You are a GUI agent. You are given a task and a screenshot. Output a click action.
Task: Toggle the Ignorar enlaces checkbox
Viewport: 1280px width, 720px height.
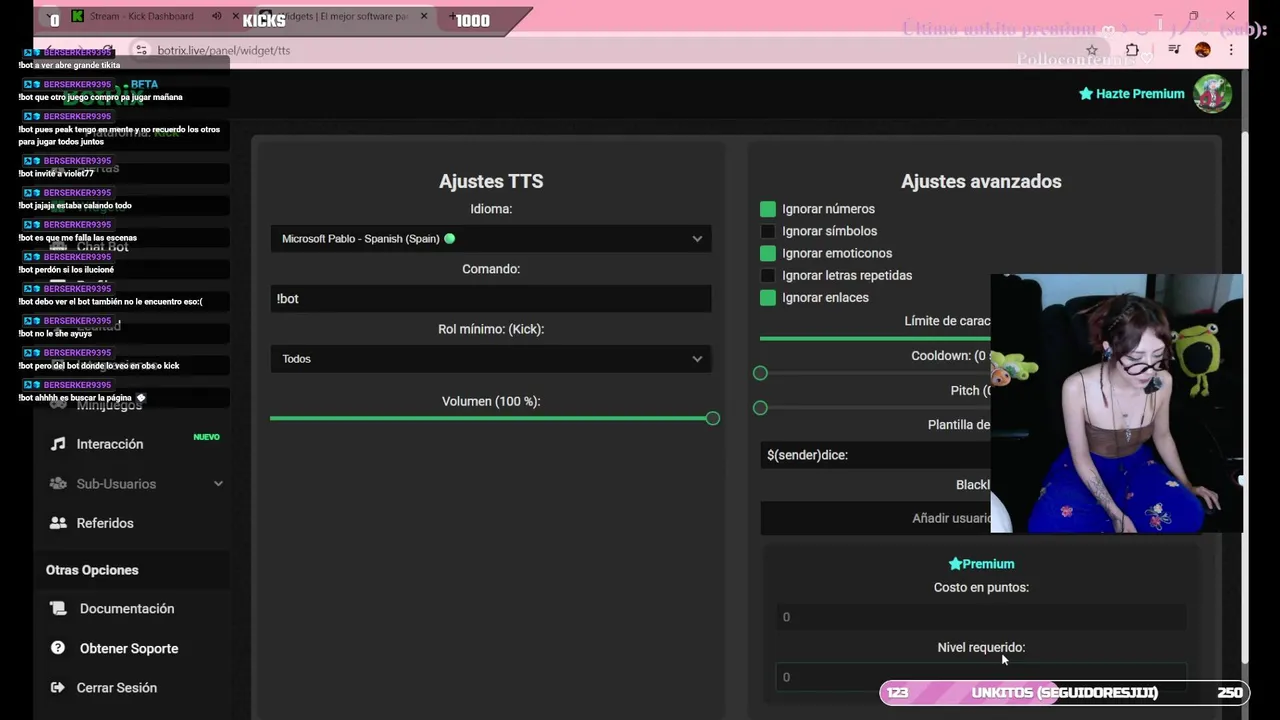(x=768, y=297)
